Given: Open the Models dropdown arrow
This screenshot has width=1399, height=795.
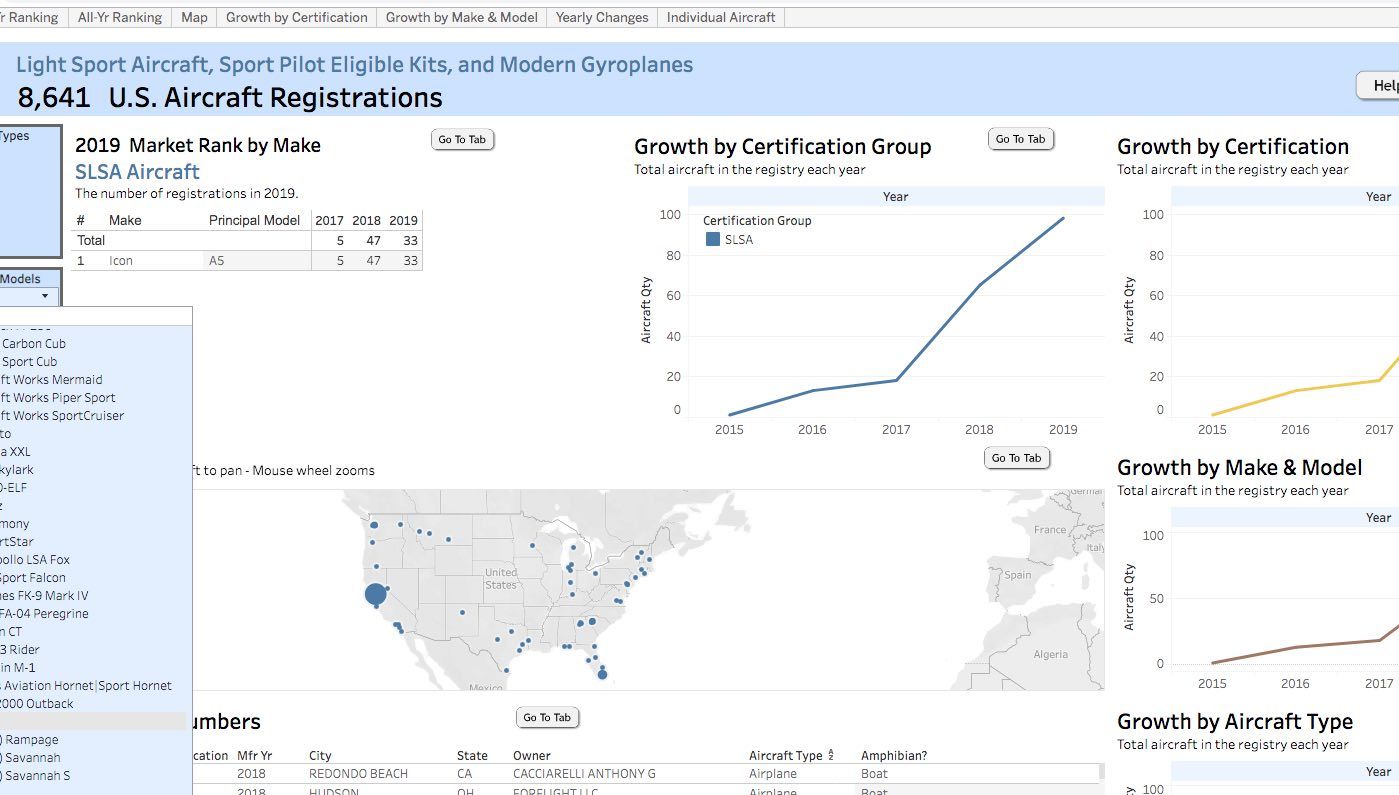Looking at the screenshot, I should (45, 296).
